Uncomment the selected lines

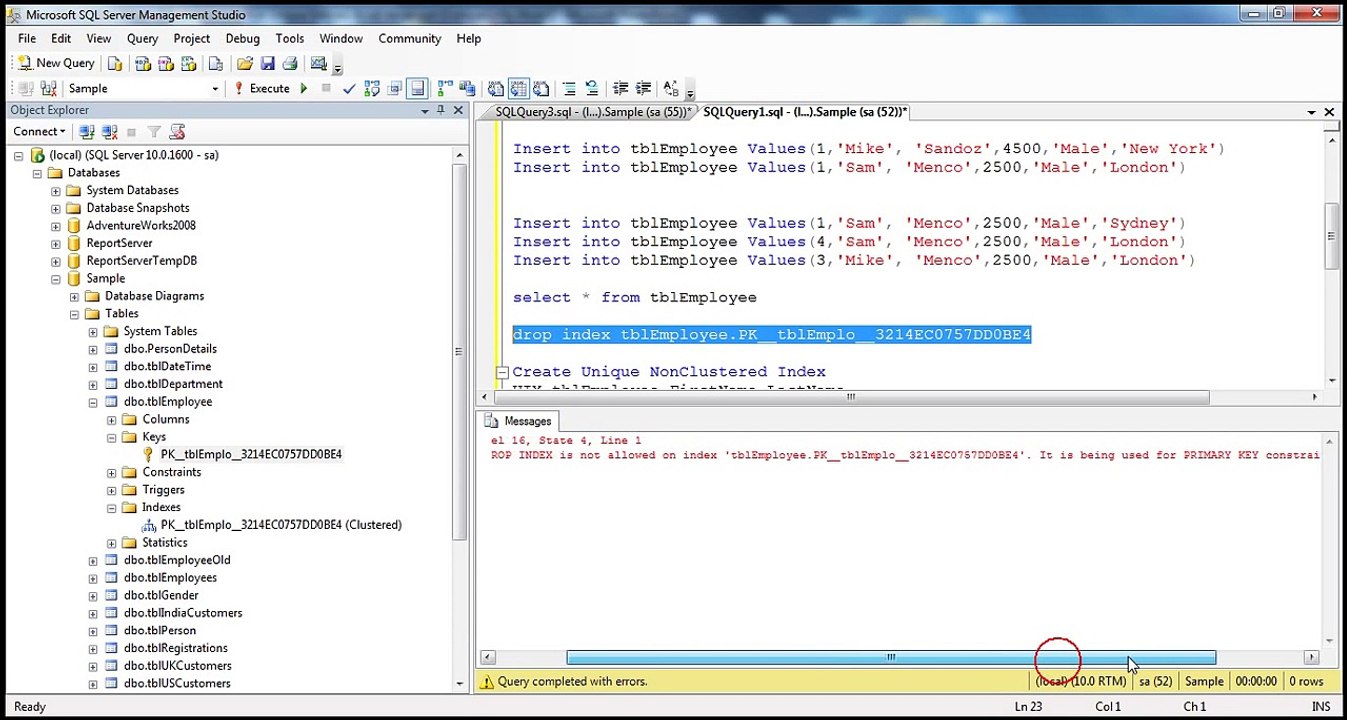(592, 89)
